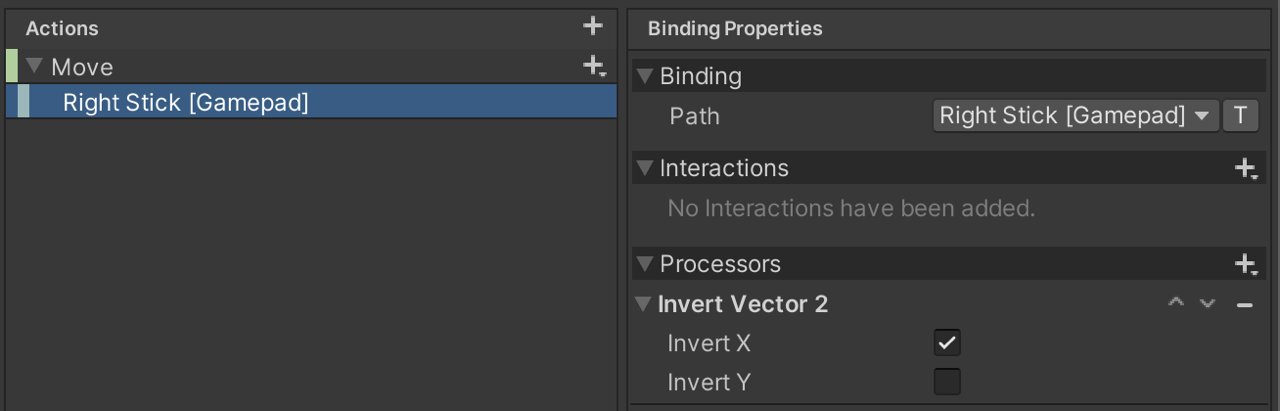Toggle path text mode with T button

click(x=1240, y=116)
